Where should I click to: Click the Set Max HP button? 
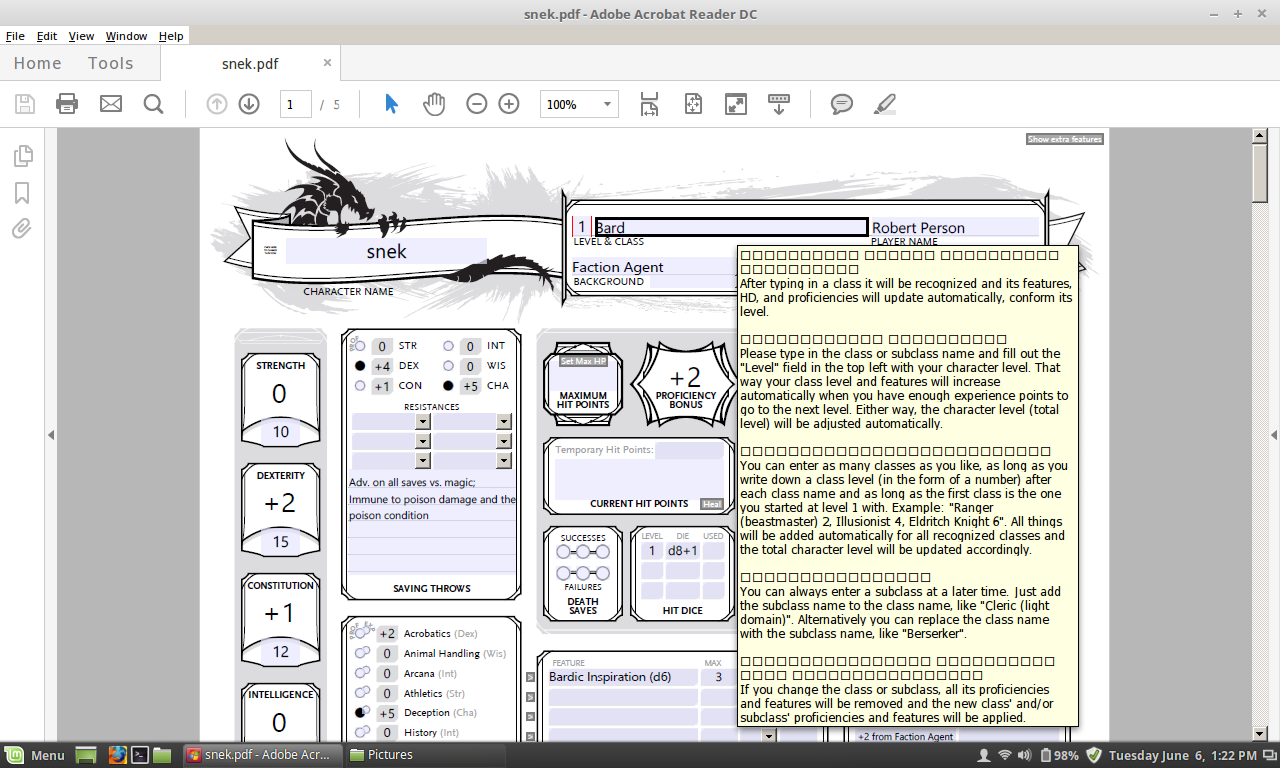(x=583, y=361)
